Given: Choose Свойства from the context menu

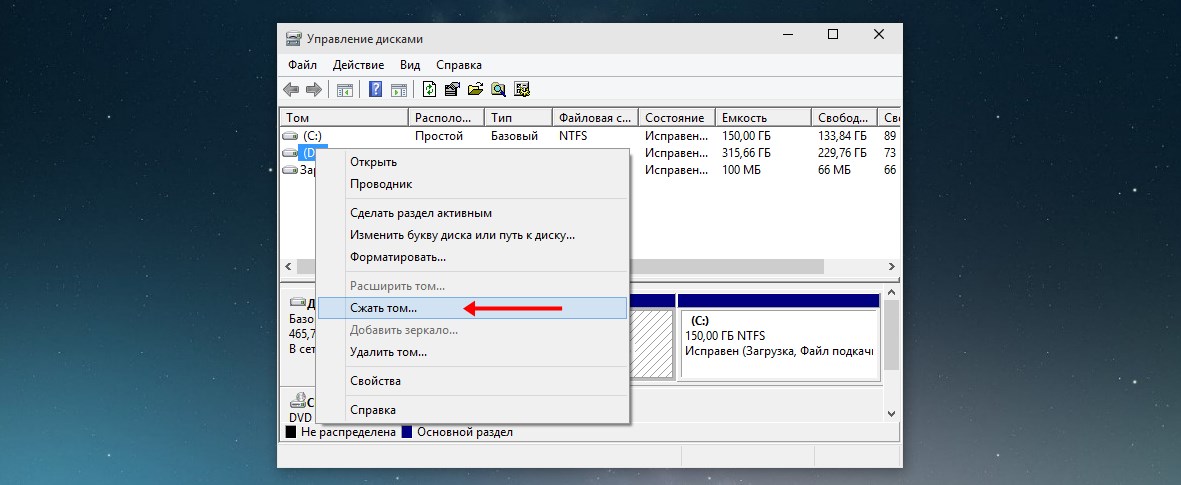Looking at the screenshot, I should click(x=375, y=381).
